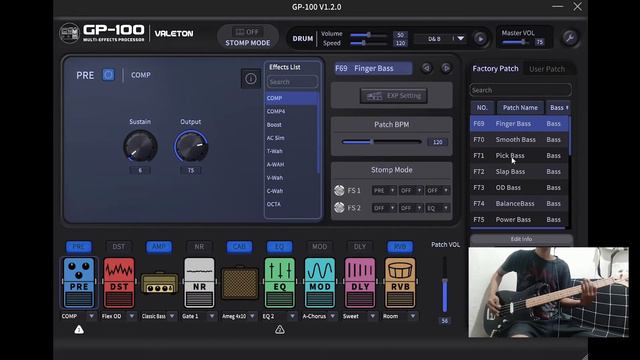
Task: Enable the DLY slot label
Action: pyautogui.click(x=360, y=247)
